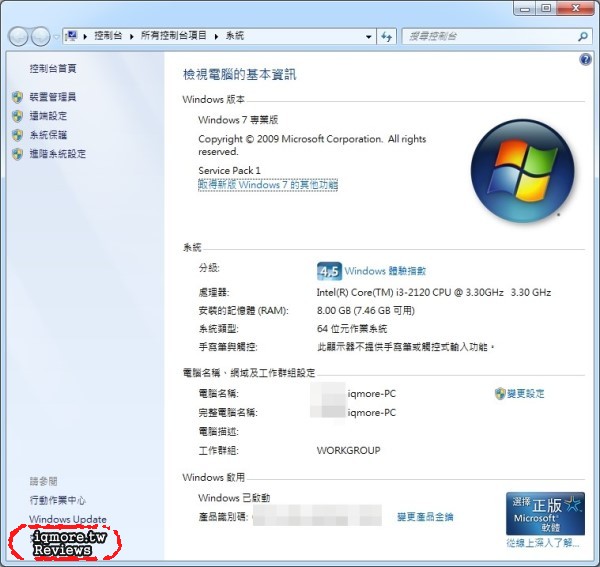Click shield icon beside 變更設定
Image resolution: width=600 pixels, height=567 pixels.
tap(500, 393)
